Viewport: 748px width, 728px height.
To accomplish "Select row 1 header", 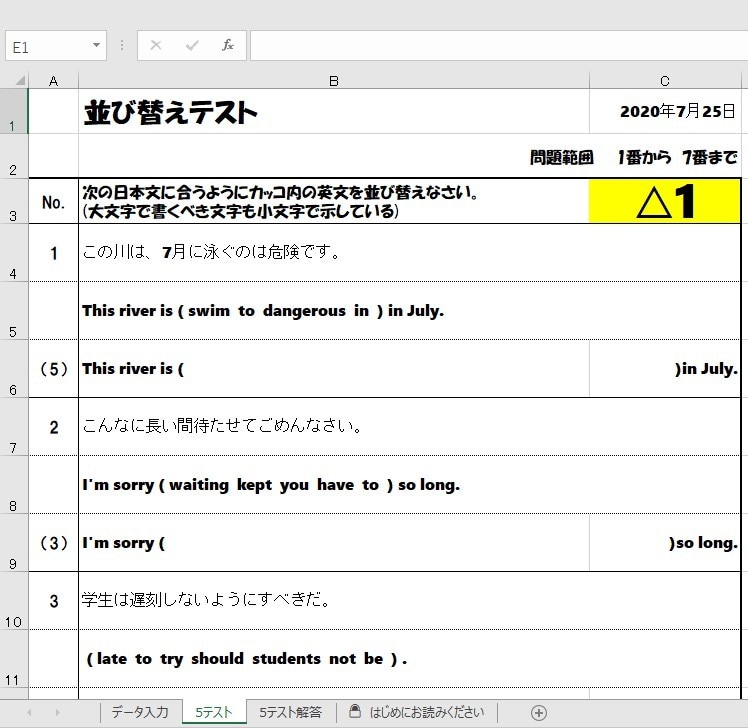I will click(x=13, y=112).
